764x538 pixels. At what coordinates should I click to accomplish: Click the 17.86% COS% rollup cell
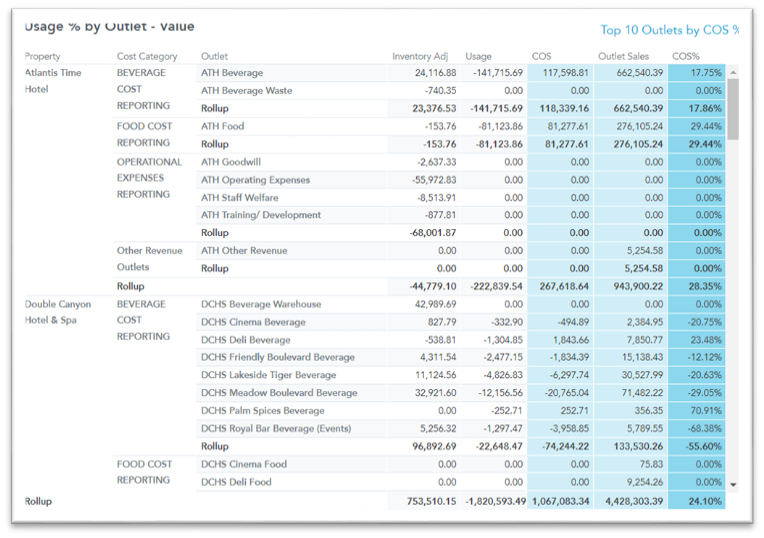pos(697,109)
